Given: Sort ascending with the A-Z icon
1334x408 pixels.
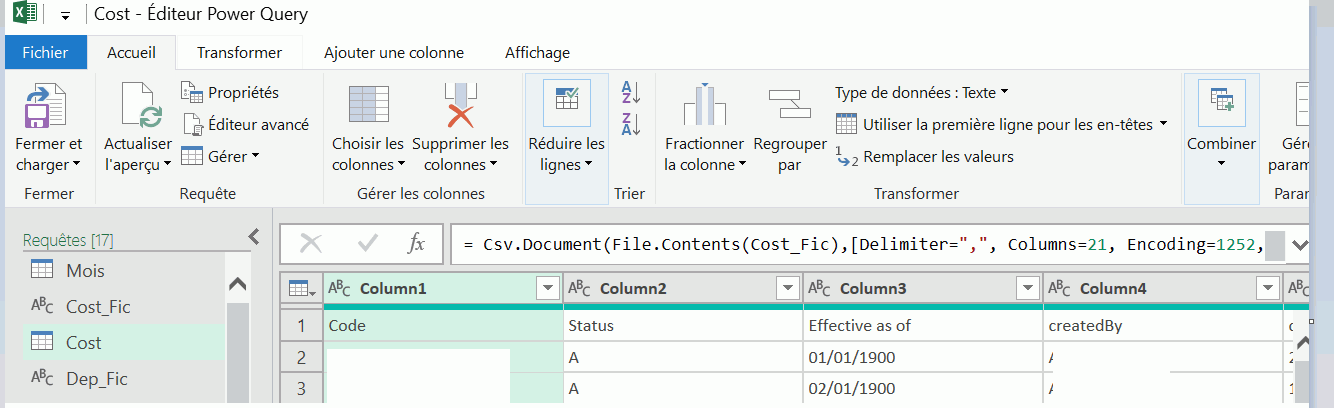Looking at the screenshot, I should pyautogui.click(x=631, y=93).
